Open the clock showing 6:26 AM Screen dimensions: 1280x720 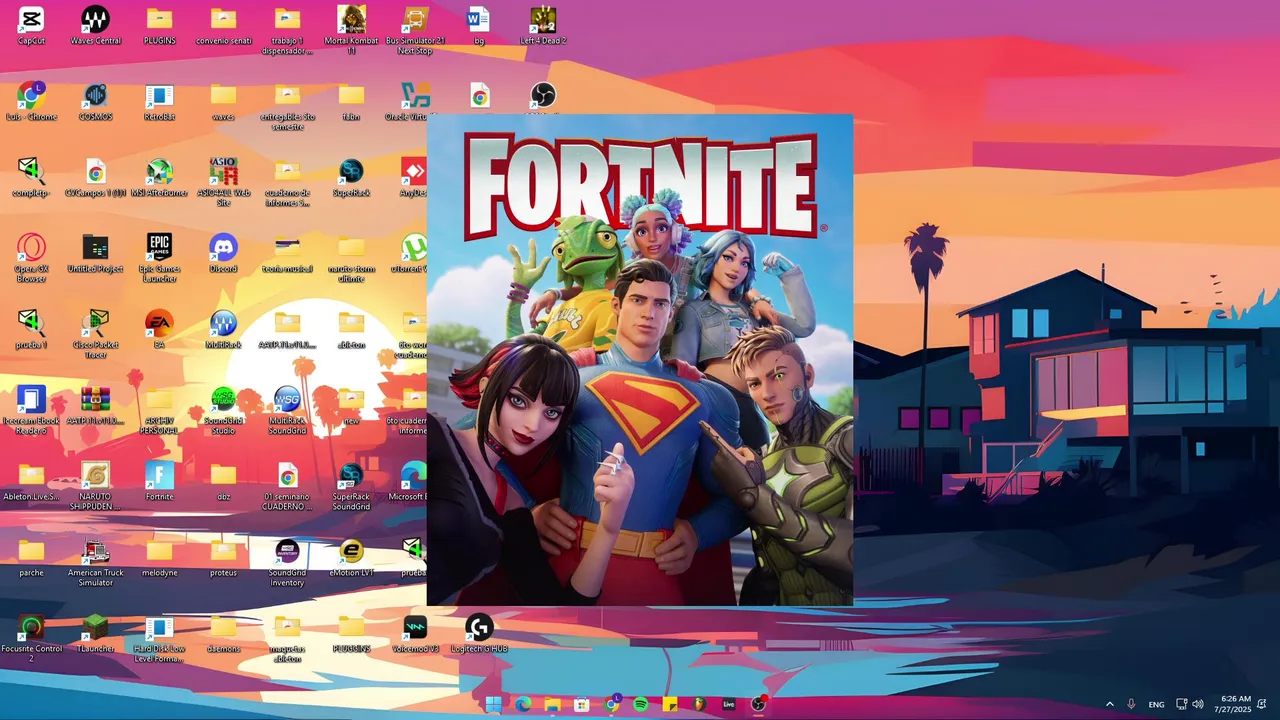point(1233,704)
